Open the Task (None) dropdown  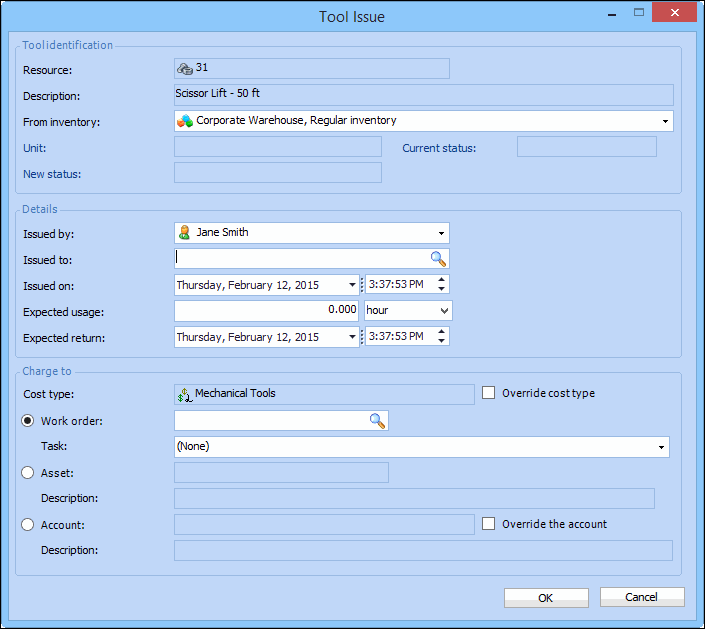661,447
